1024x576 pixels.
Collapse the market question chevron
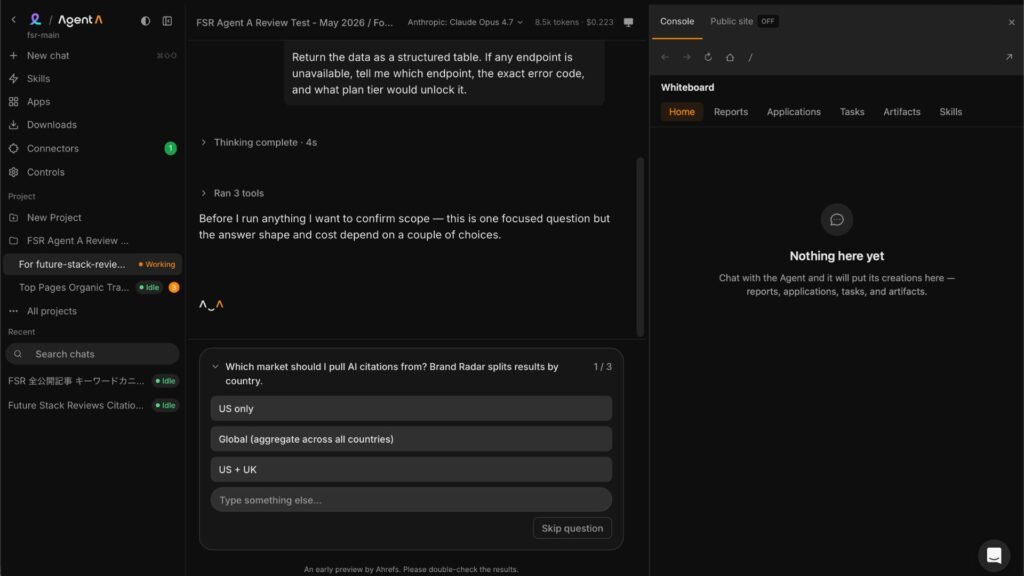[x=216, y=367]
